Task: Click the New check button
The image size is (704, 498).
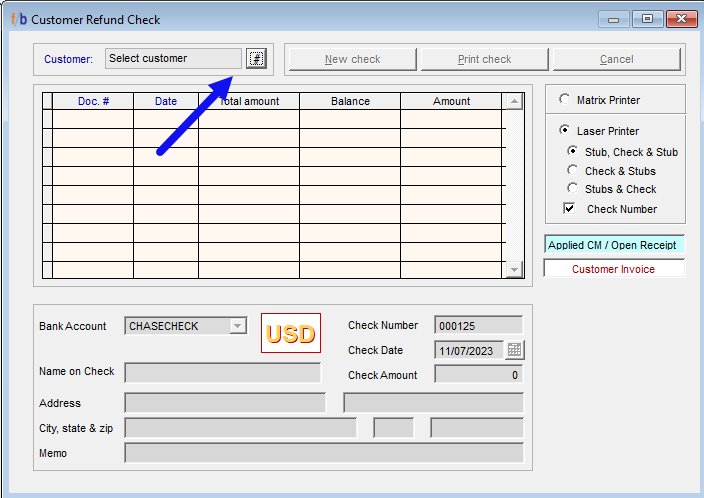Action: coord(352,59)
